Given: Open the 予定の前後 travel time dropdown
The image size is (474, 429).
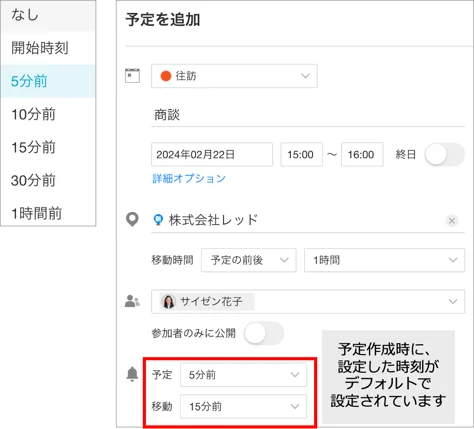Looking at the screenshot, I should (249, 260).
